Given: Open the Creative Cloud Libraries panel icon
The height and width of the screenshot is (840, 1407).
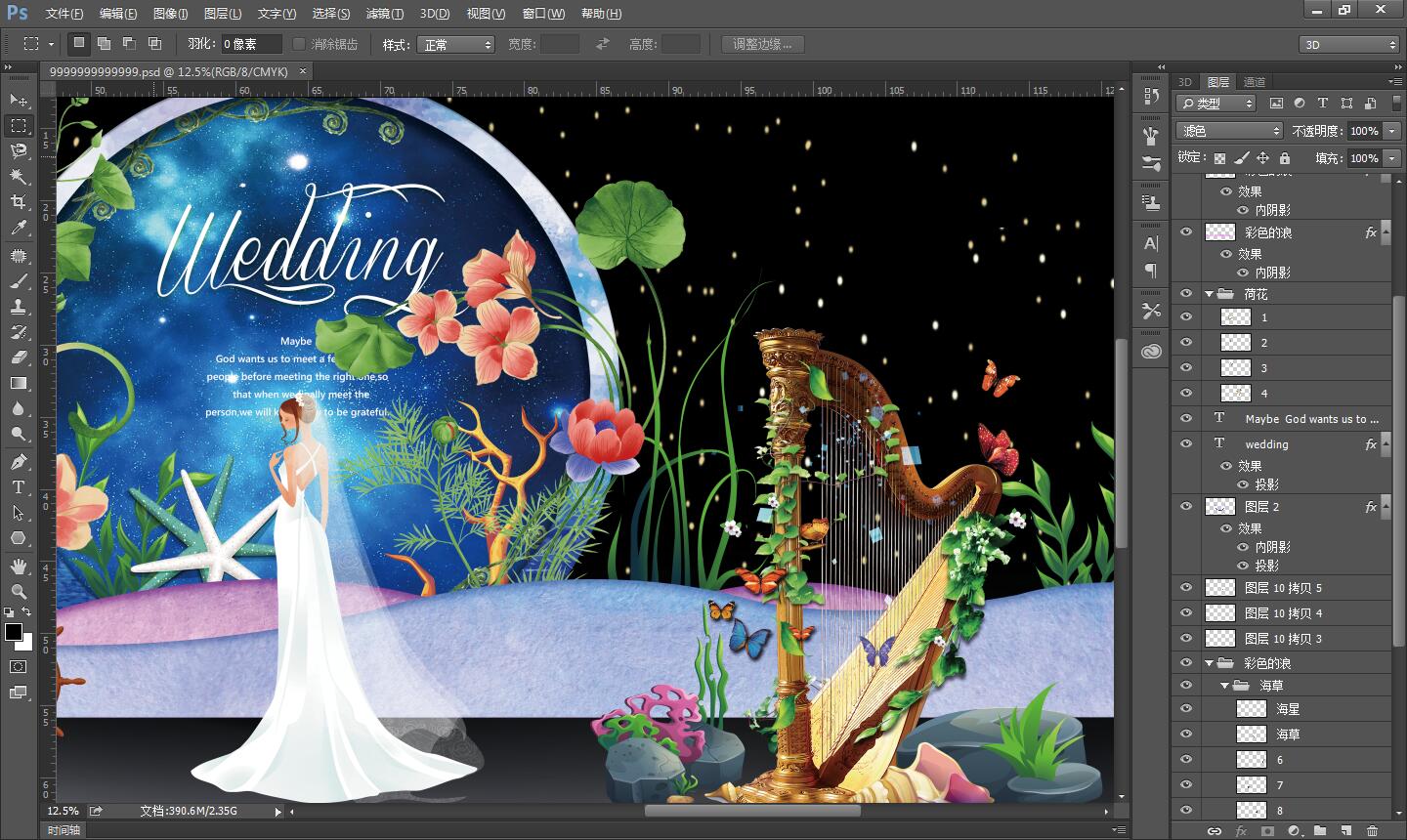Looking at the screenshot, I should [1151, 352].
